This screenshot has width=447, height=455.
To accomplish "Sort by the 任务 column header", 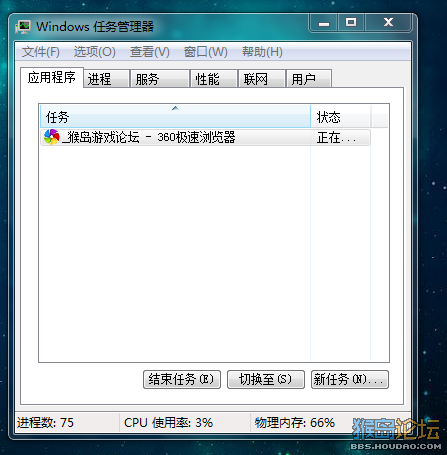I will 175,116.
